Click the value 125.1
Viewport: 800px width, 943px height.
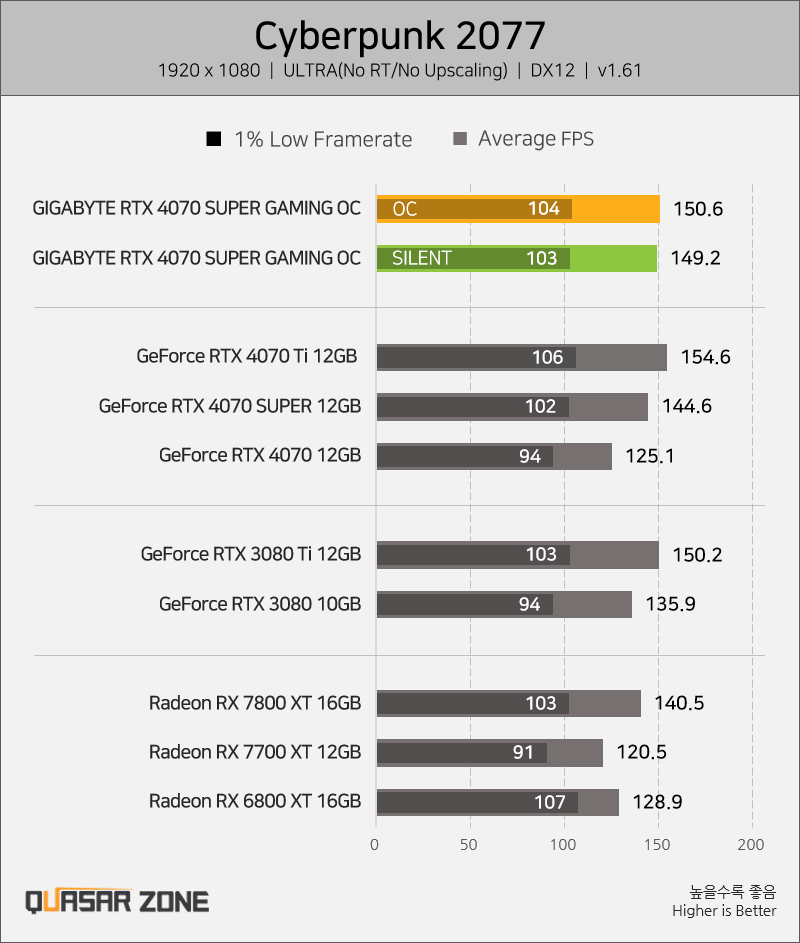coord(650,456)
